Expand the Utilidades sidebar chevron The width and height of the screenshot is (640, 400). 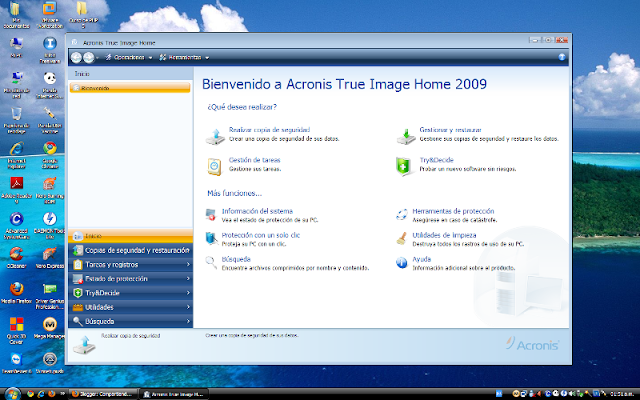click(188, 307)
